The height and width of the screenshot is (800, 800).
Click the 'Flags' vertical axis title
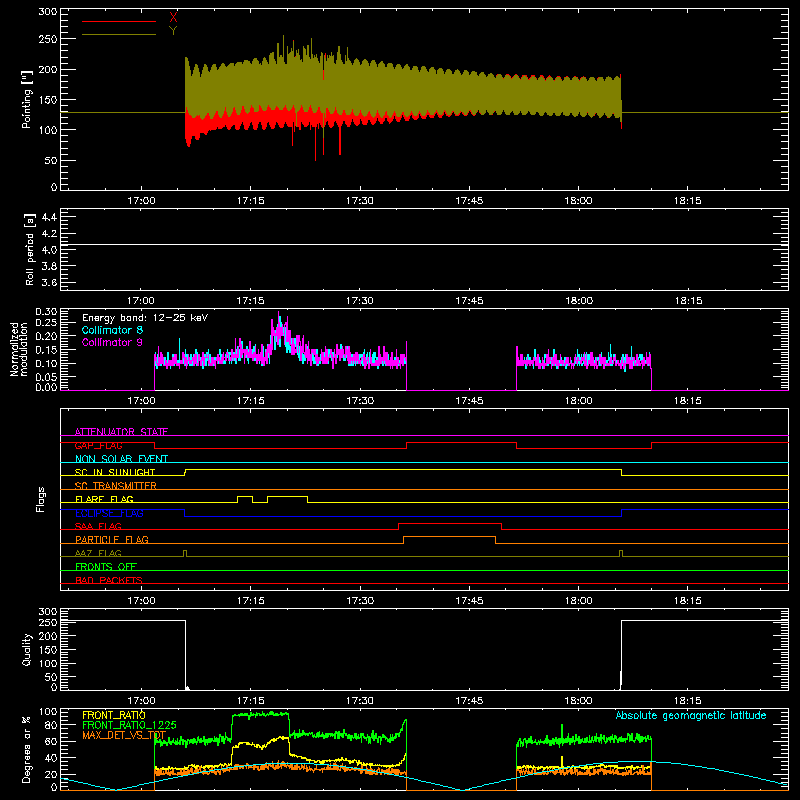point(41,499)
